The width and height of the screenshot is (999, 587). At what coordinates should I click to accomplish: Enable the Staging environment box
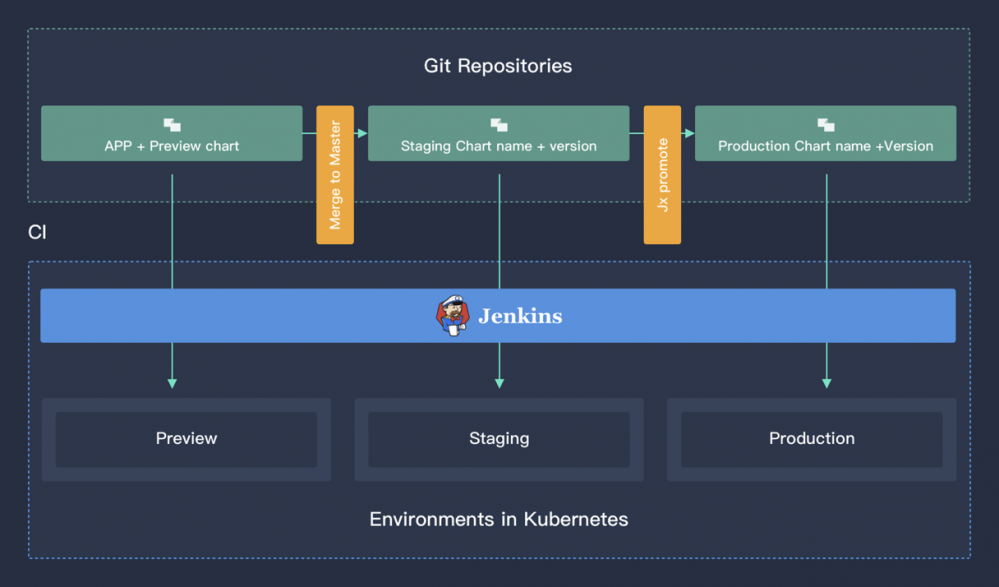click(x=499, y=438)
